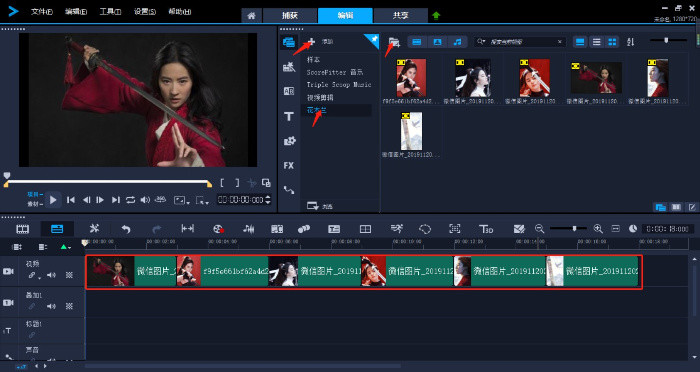This screenshot has width=700, height=372.
Task: Fit project in timeline window
Action: (x=616, y=229)
